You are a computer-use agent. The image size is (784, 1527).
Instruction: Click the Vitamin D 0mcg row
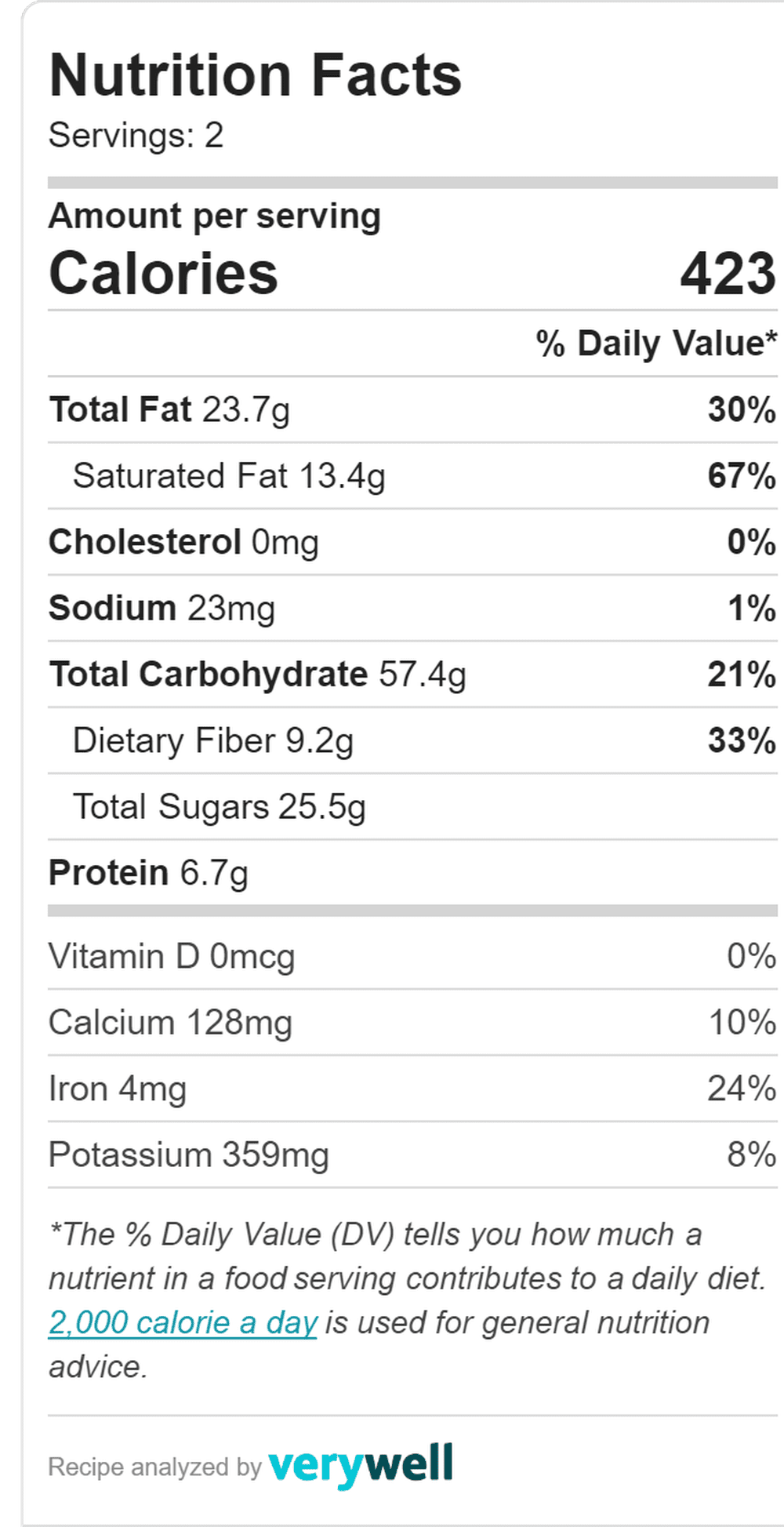click(x=412, y=956)
